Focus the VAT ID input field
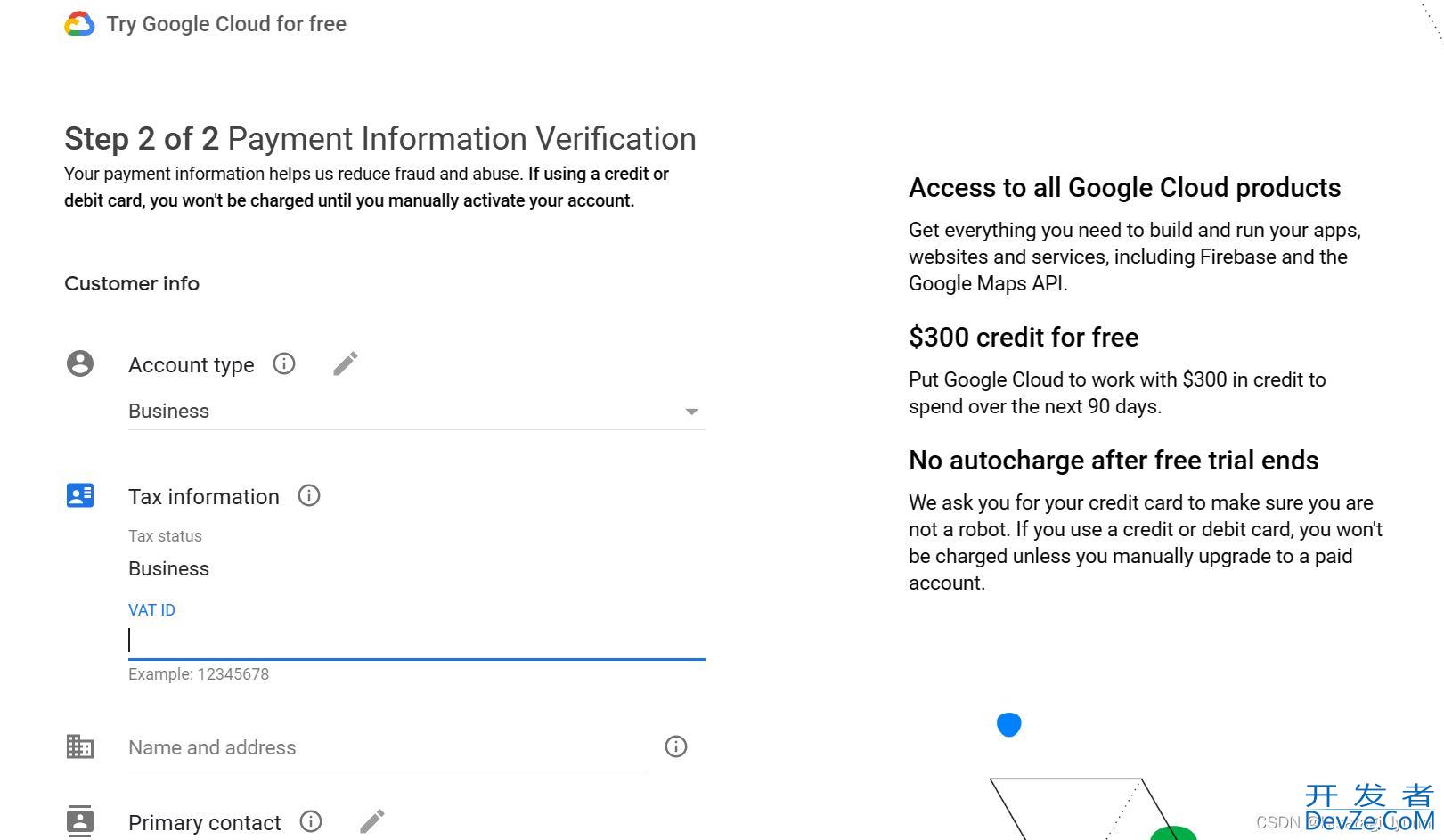This screenshot has width=1444, height=840. click(417, 640)
